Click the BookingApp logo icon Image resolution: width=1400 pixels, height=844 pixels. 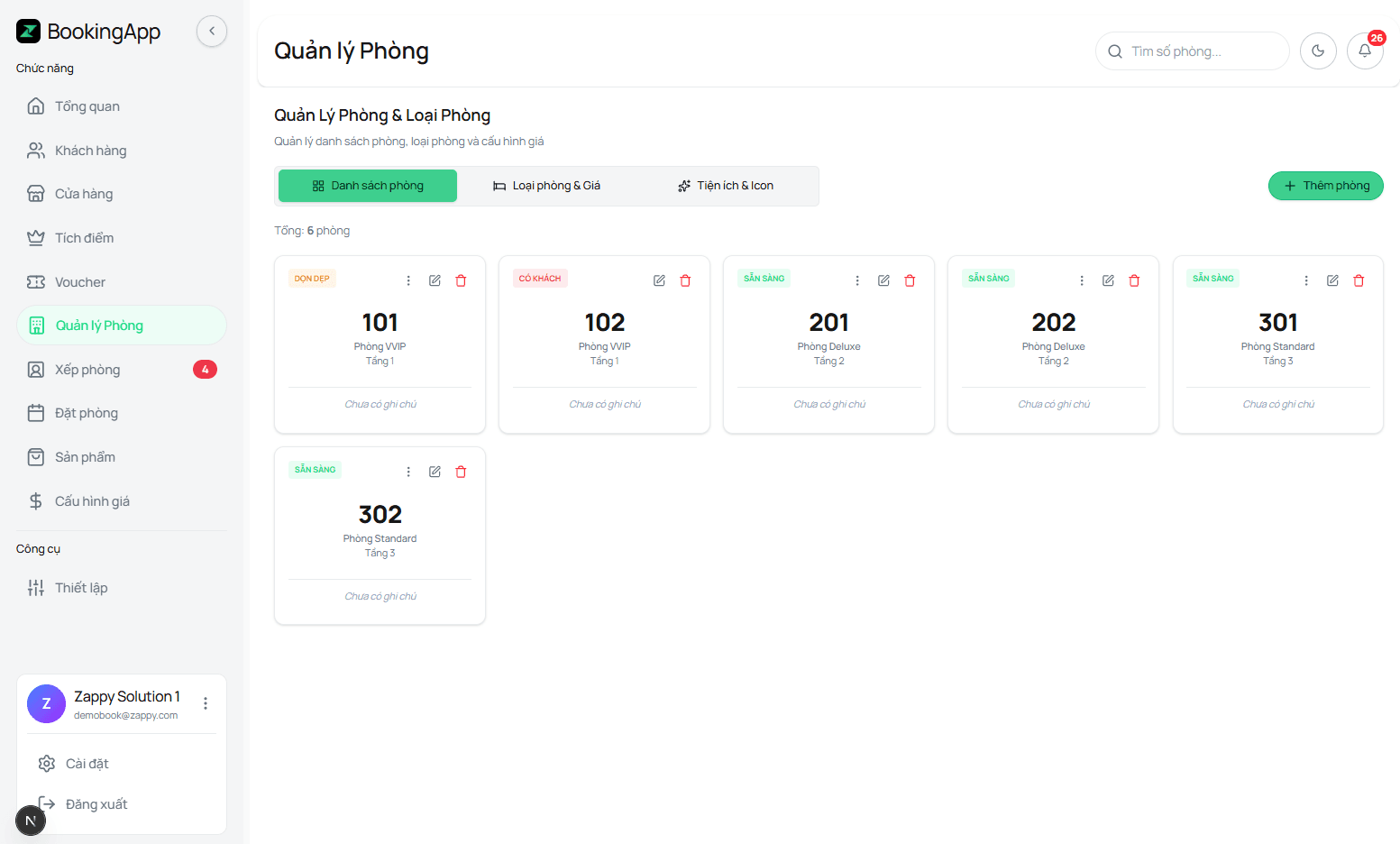(29, 32)
